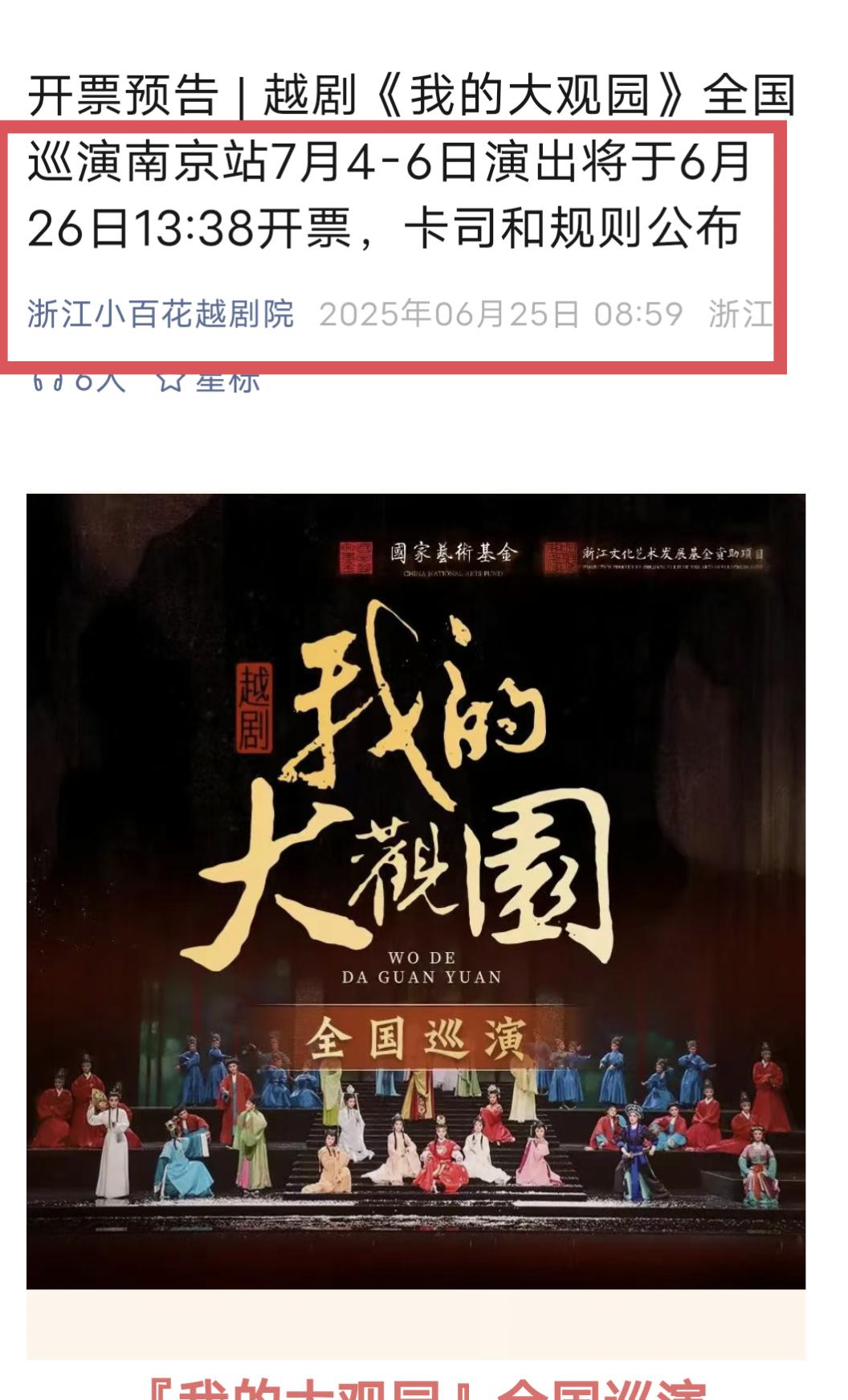Tap the 国家艺术基金 red seal logo
848x1400 pixels.
click(356, 556)
